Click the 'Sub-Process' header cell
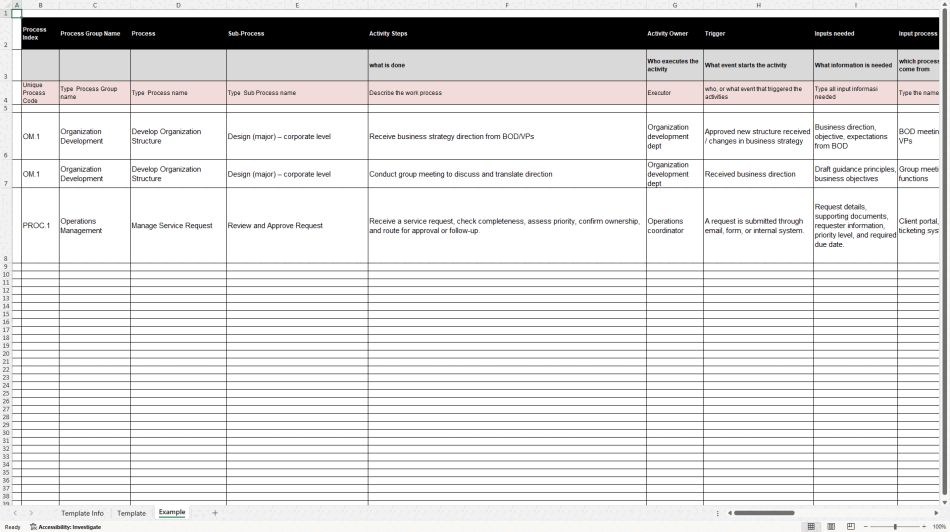The height and width of the screenshot is (532, 950). click(297, 33)
